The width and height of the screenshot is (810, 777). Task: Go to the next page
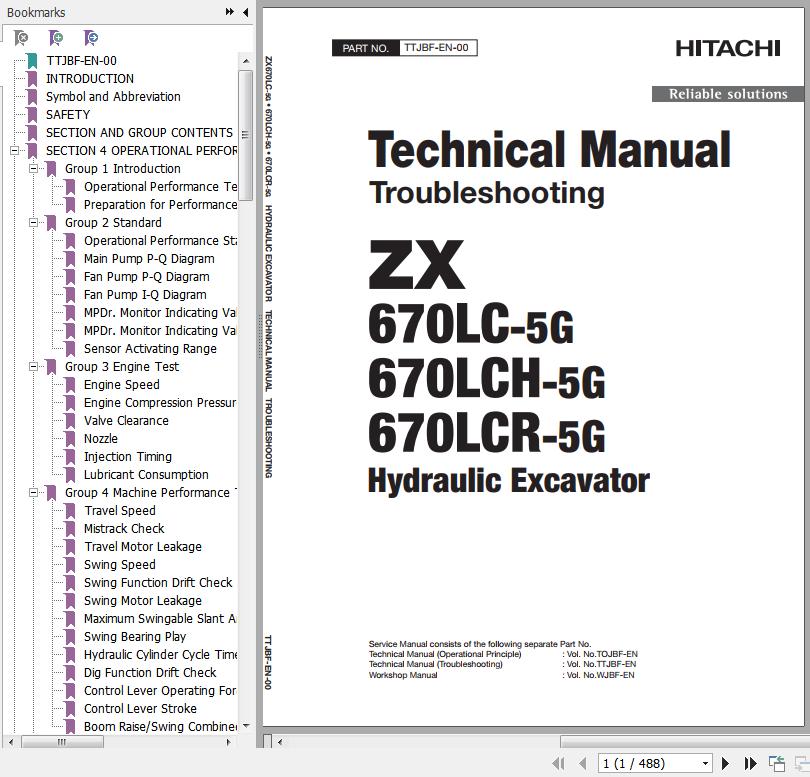point(725,763)
